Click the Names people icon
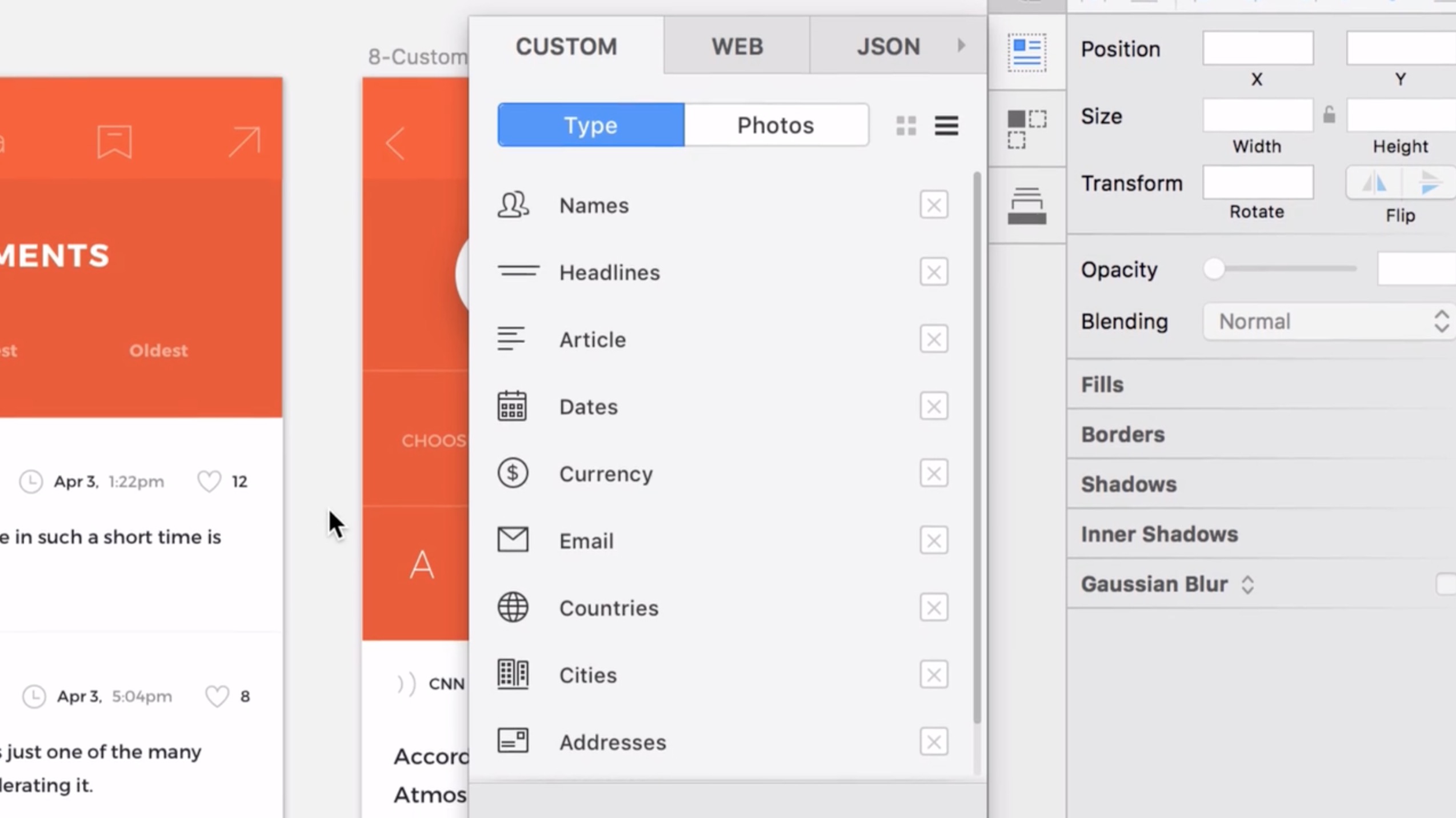Screen dimensions: 1456x818 [x=513, y=204]
